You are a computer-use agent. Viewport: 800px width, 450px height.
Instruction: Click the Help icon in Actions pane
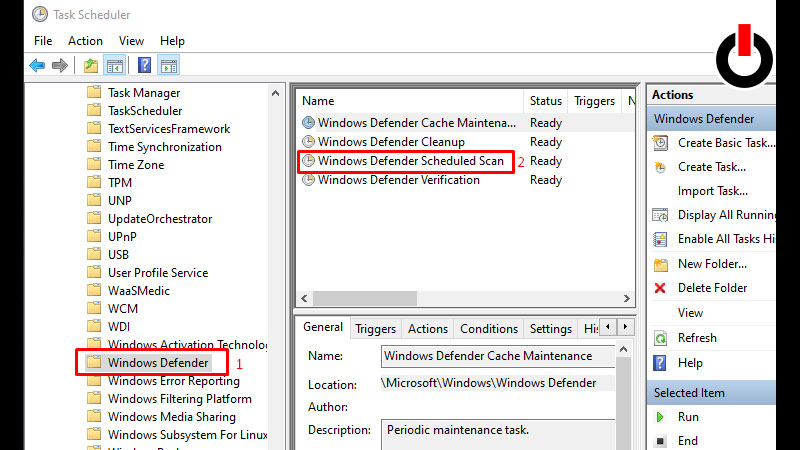click(x=660, y=363)
